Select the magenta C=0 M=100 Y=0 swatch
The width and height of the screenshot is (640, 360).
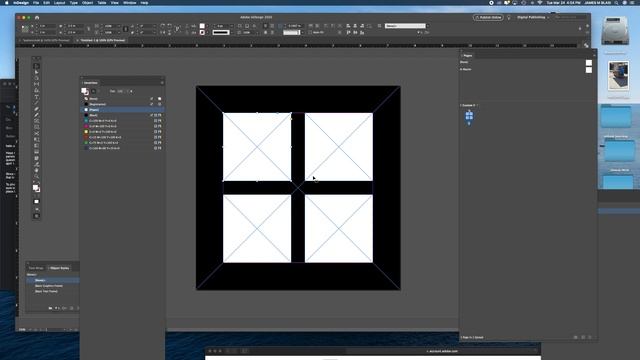click(x=122, y=126)
